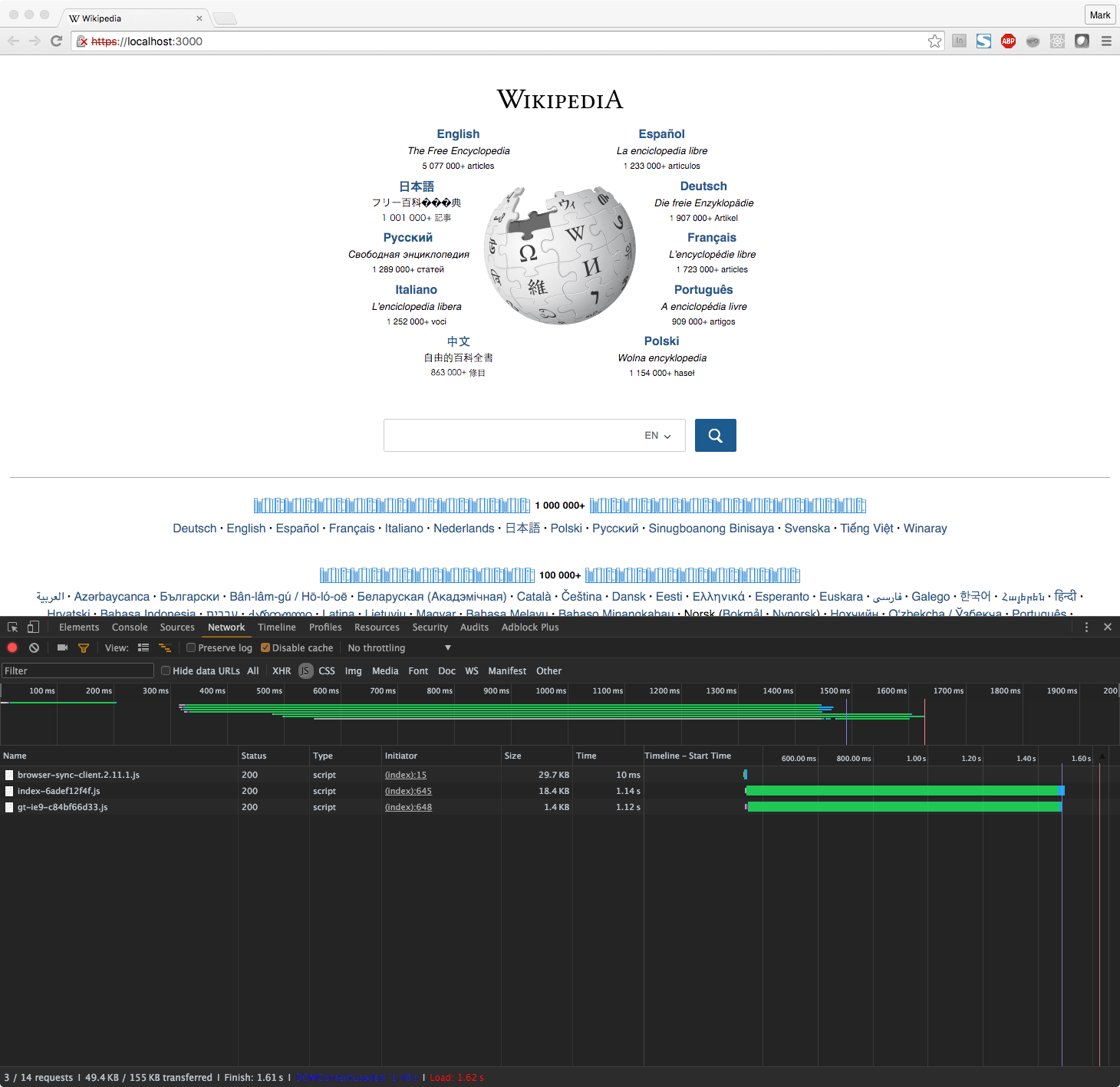Click the browser address bar
Screen dimensions: 1120x1087
506,41
